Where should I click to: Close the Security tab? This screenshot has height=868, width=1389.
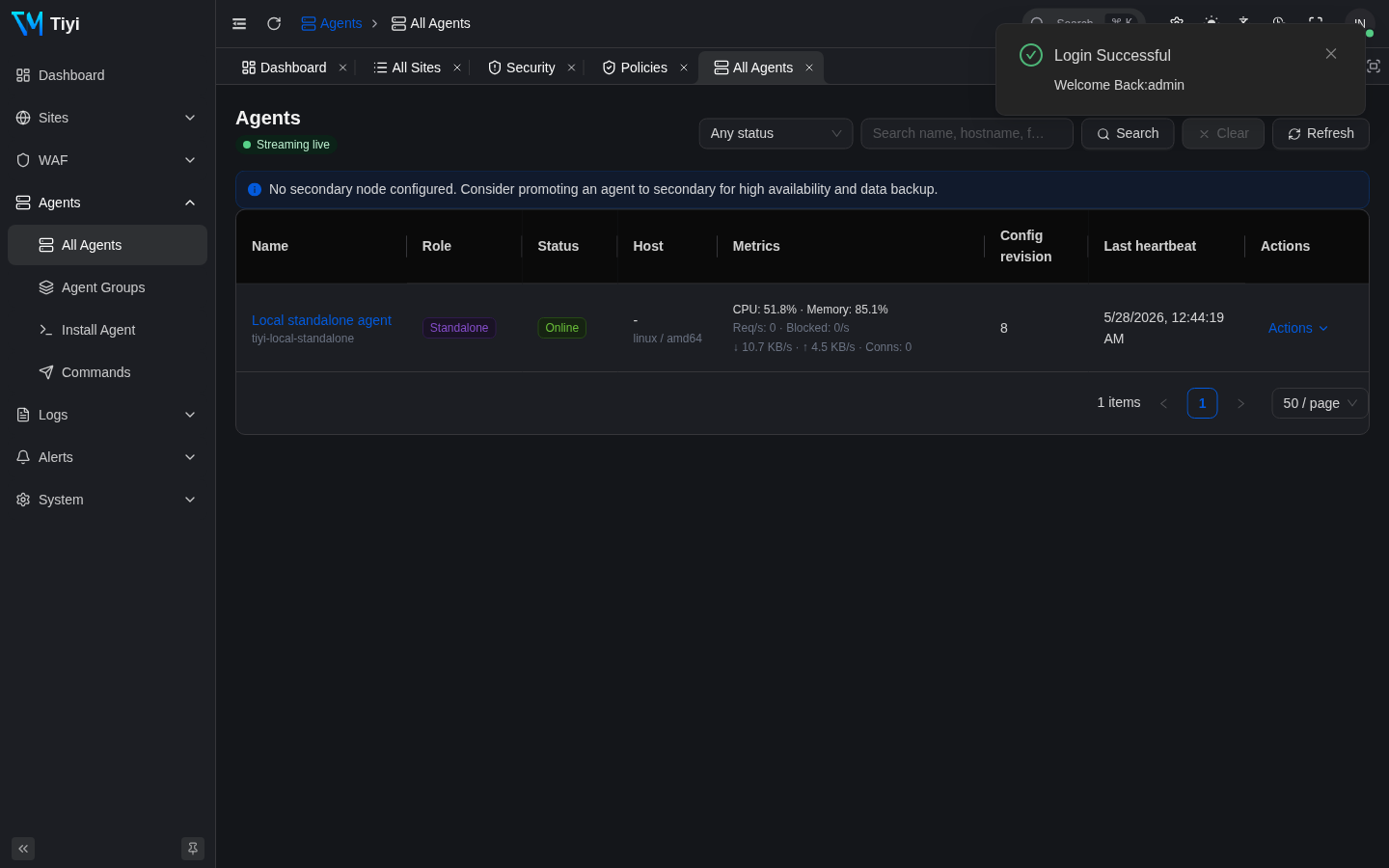point(571,68)
